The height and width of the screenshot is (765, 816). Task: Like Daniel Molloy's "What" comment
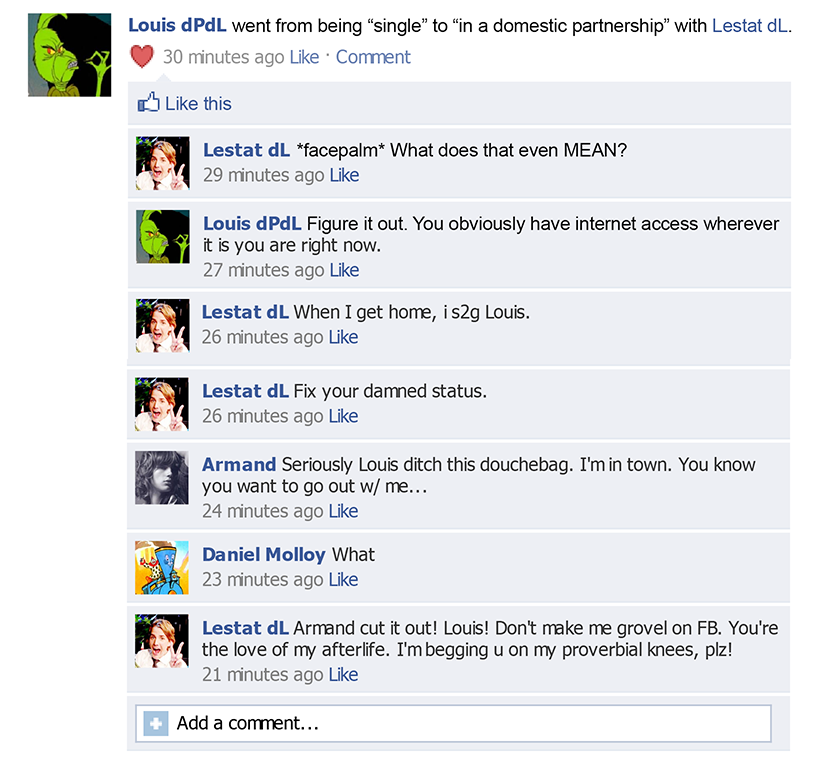pyautogui.click(x=343, y=579)
